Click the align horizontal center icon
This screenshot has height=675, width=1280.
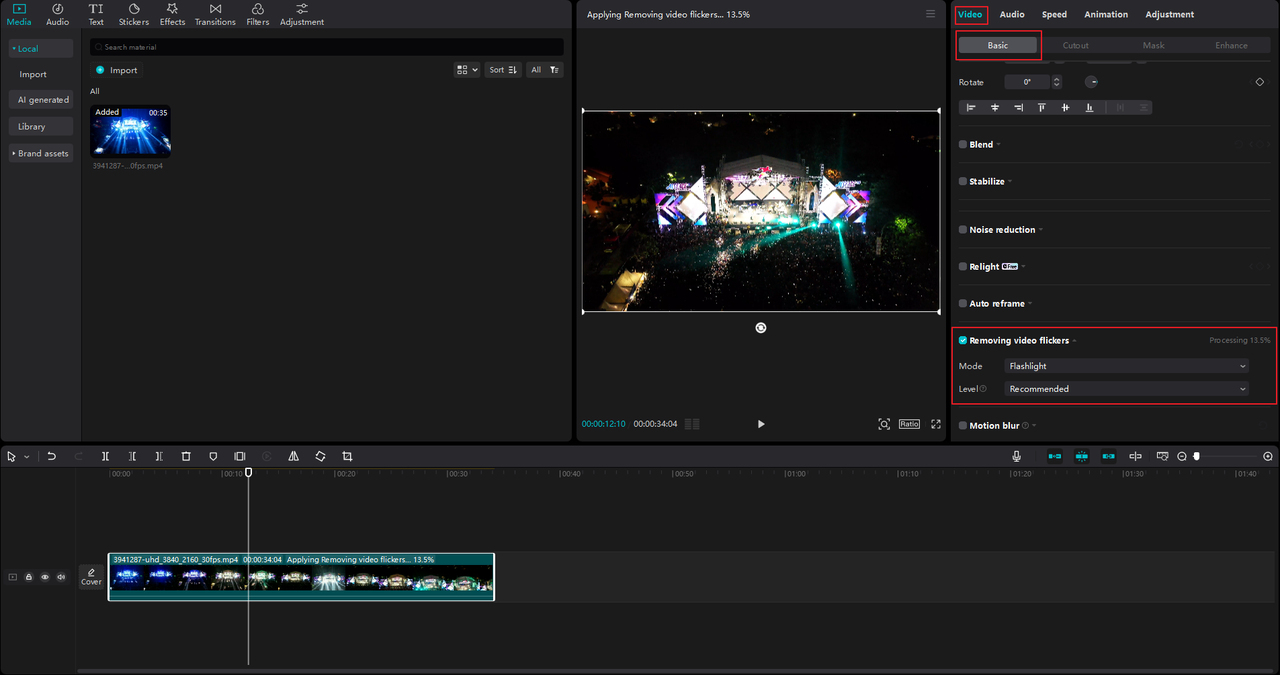pos(995,107)
